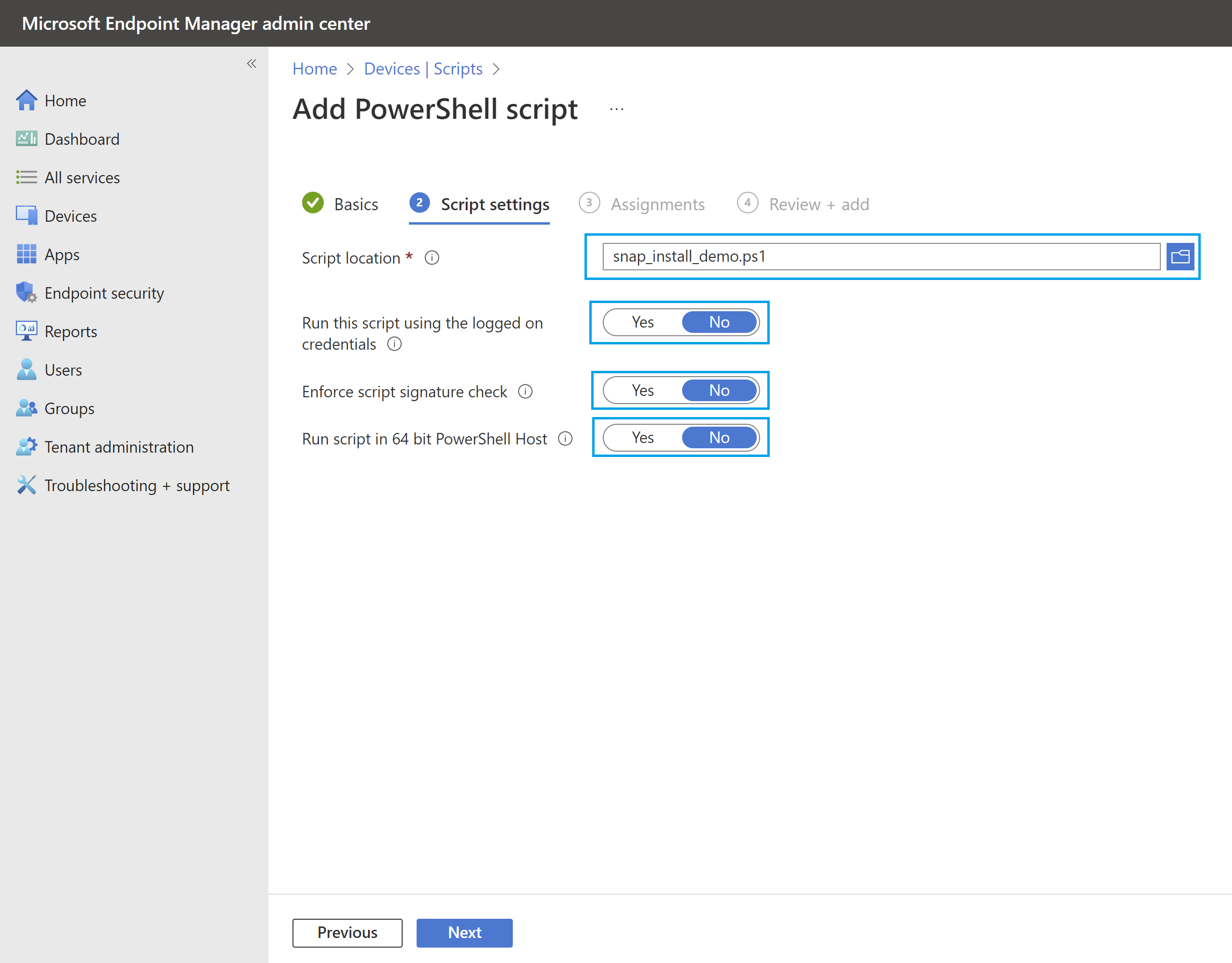Open Troubleshooting + support
Image resolution: width=1232 pixels, height=963 pixels.
click(x=137, y=485)
